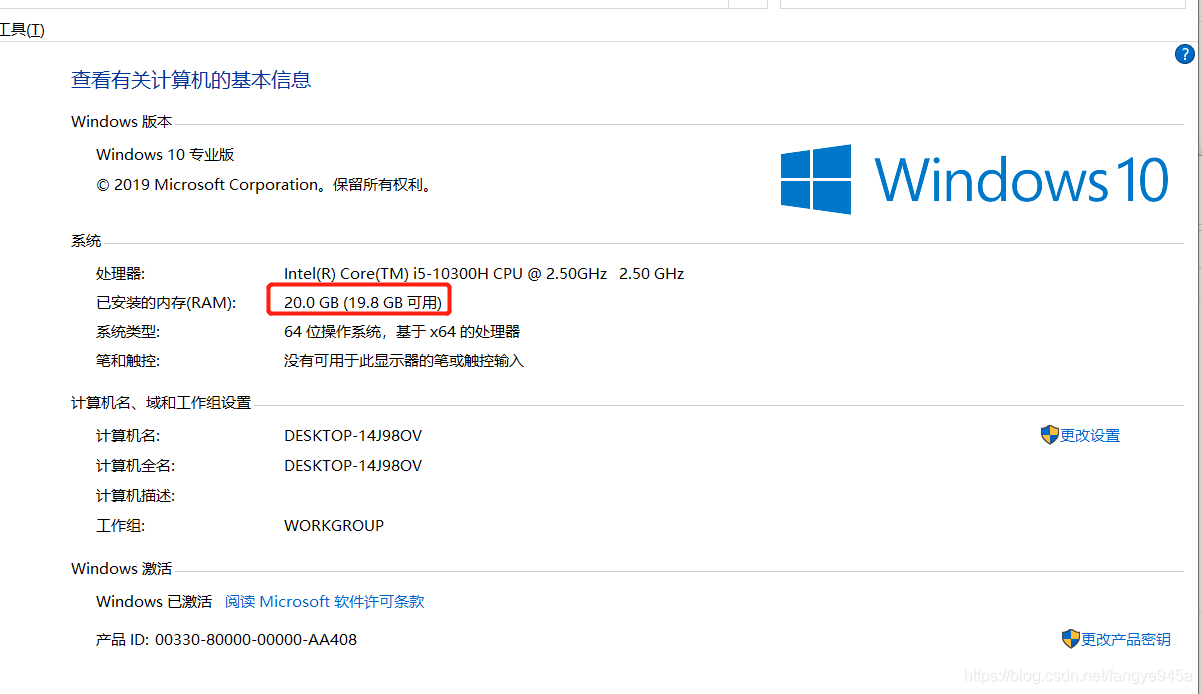Click the Windows 10 logo image
Screen dimensions: 1202x694
(x=974, y=179)
